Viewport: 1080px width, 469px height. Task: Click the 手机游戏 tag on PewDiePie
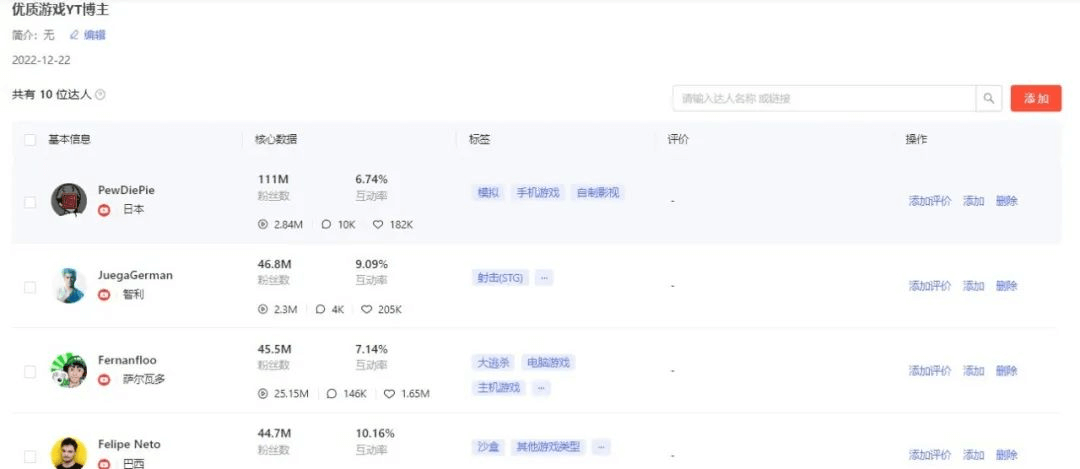click(x=538, y=193)
